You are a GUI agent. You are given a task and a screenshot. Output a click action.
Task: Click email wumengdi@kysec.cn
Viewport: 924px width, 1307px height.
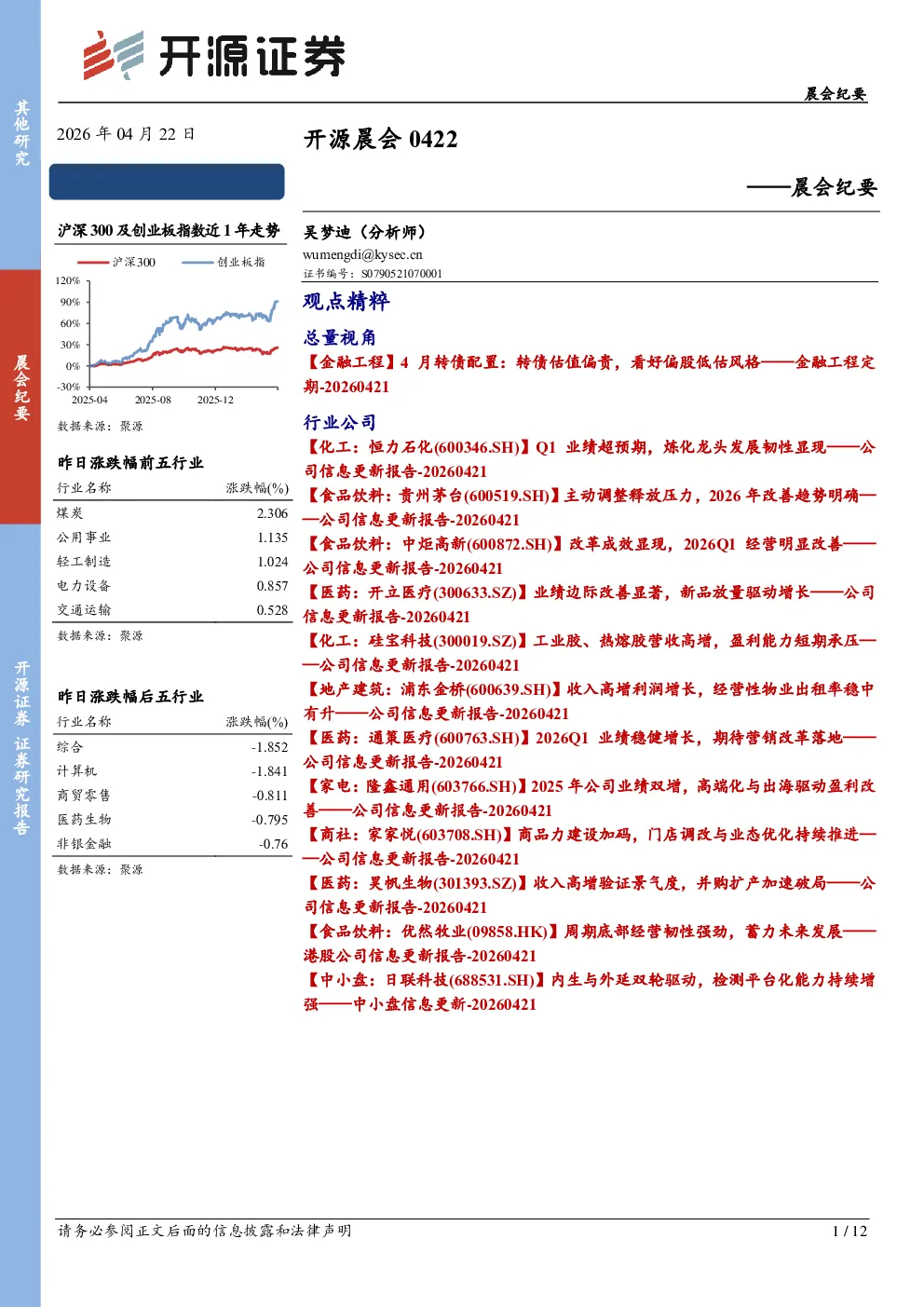(x=362, y=254)
